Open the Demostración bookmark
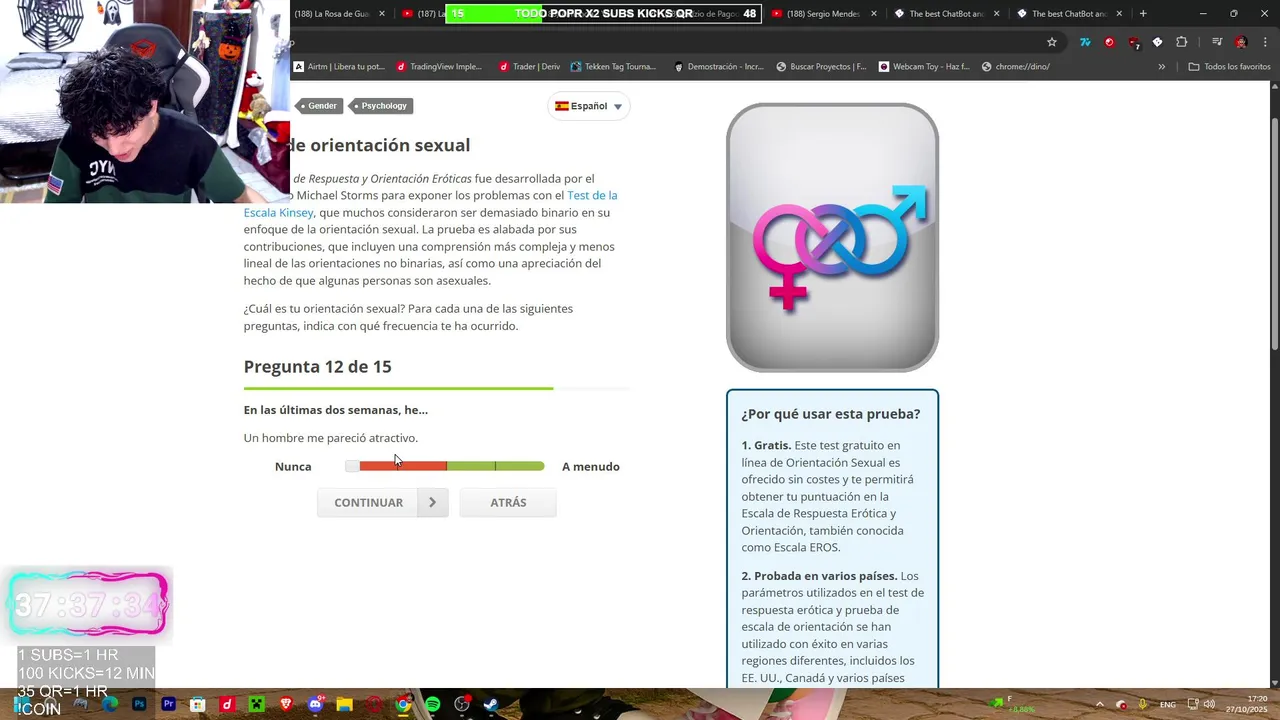The image size is (1280, 720). (x=719, y=67)
